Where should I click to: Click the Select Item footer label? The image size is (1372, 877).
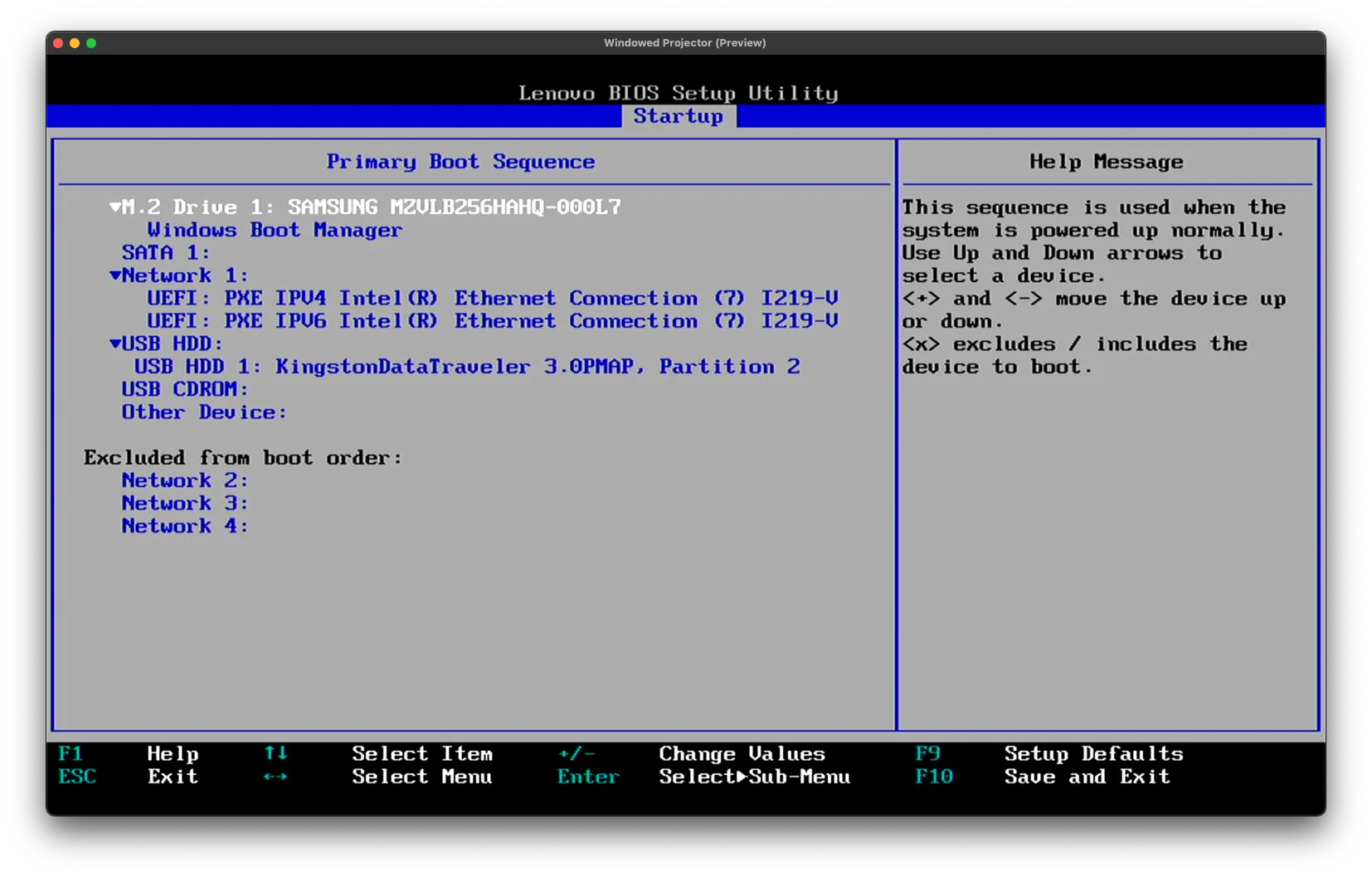[x=422, y=753]
